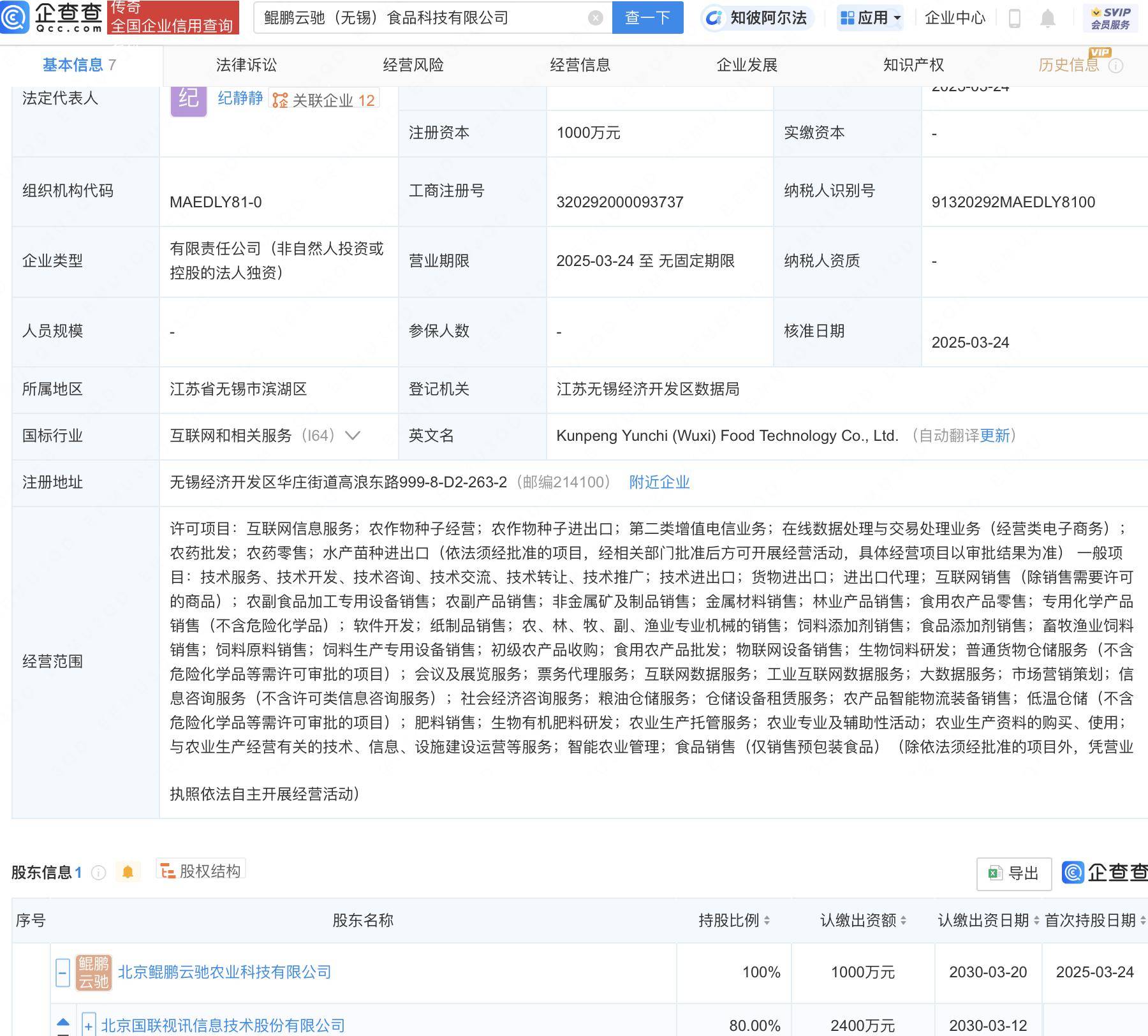Viewport: 1148px width, 1036px height.
Task: Open shareholder 北京国联视讯信息技术股份有限公司
Action: [223, 1026]
